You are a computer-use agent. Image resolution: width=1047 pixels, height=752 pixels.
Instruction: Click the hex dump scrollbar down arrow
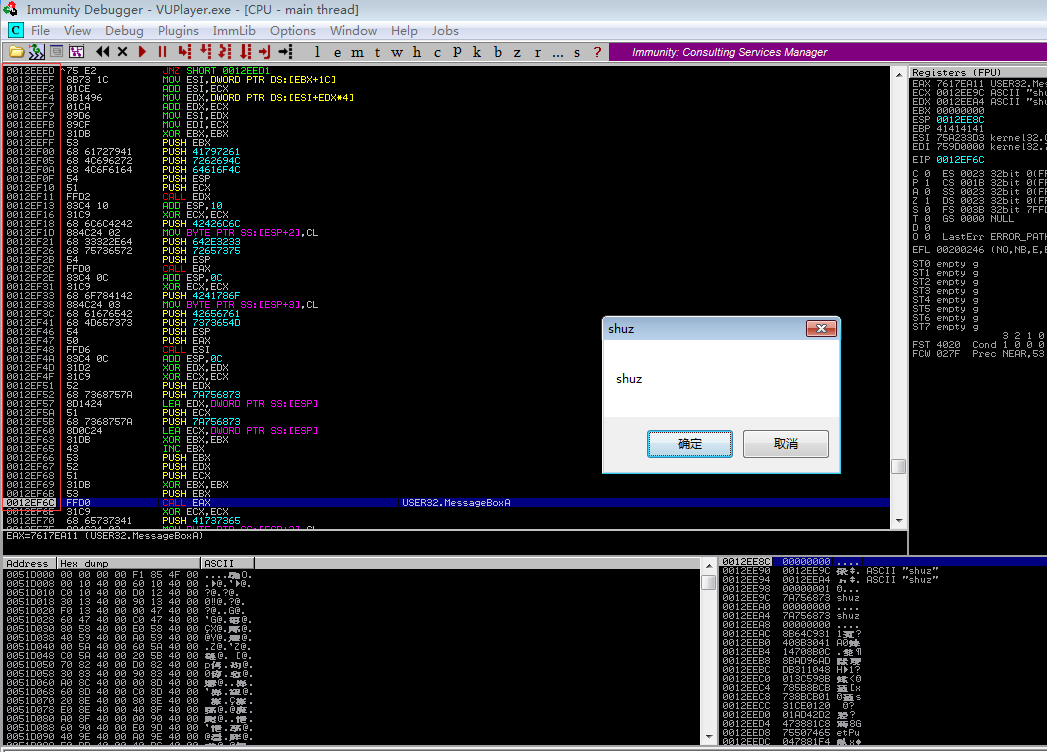[708, 737]
